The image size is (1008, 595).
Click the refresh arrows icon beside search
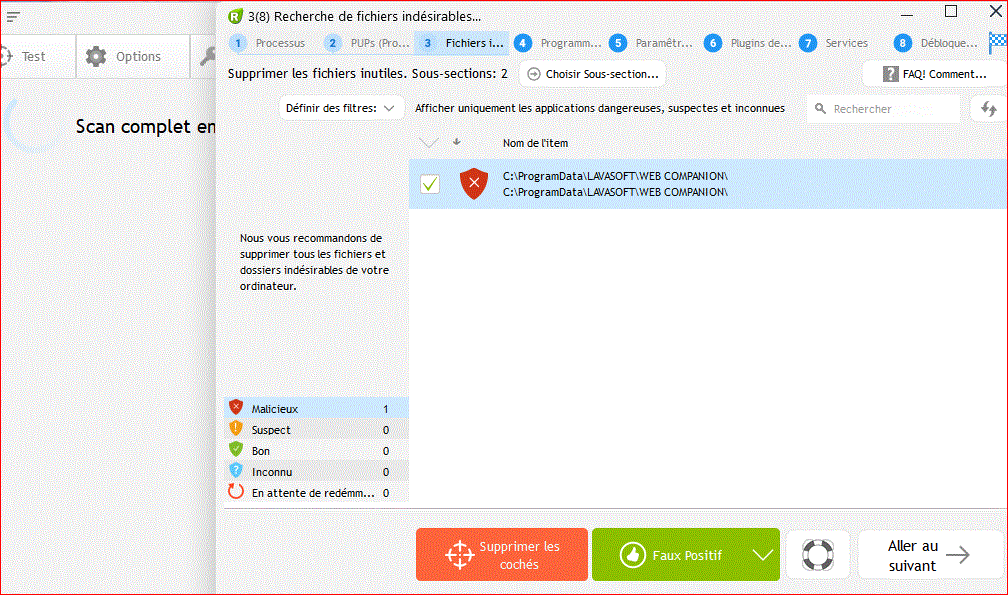click(x=989, y=109)
